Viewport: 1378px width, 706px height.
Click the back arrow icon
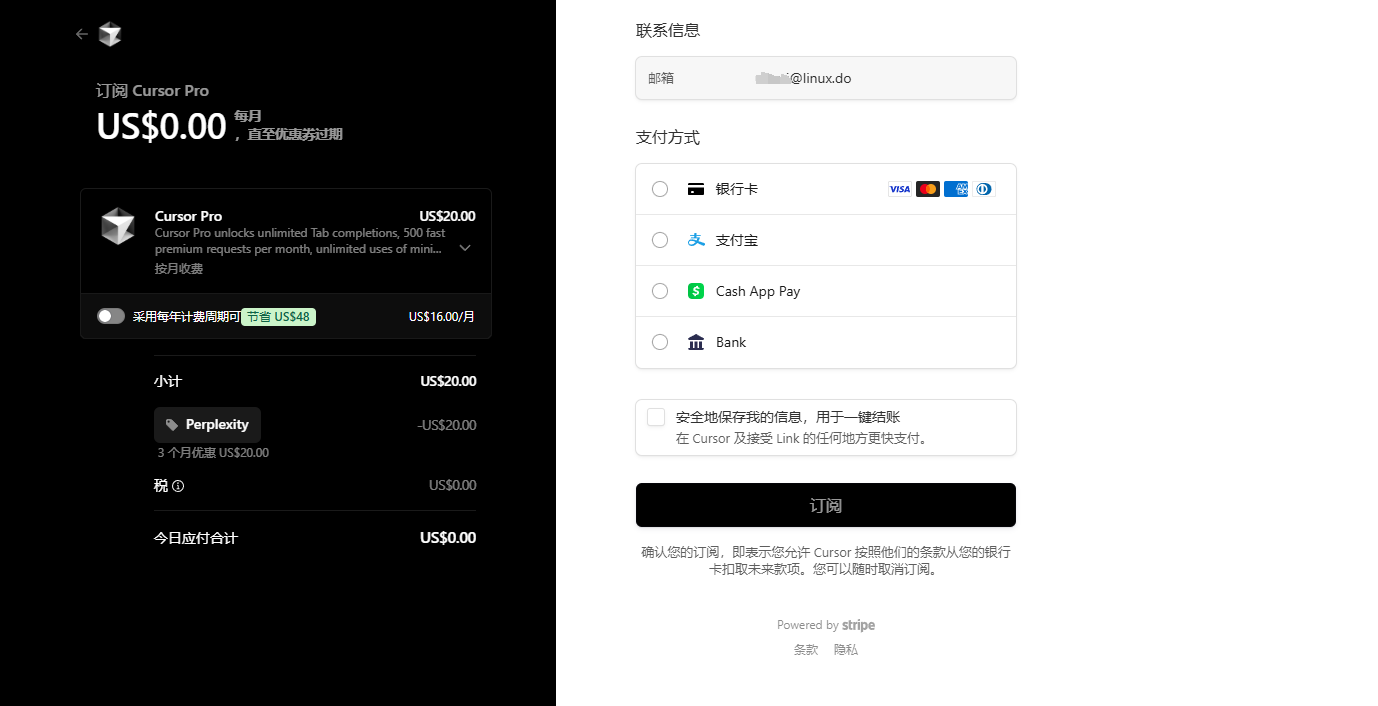[x=82, y=34]
